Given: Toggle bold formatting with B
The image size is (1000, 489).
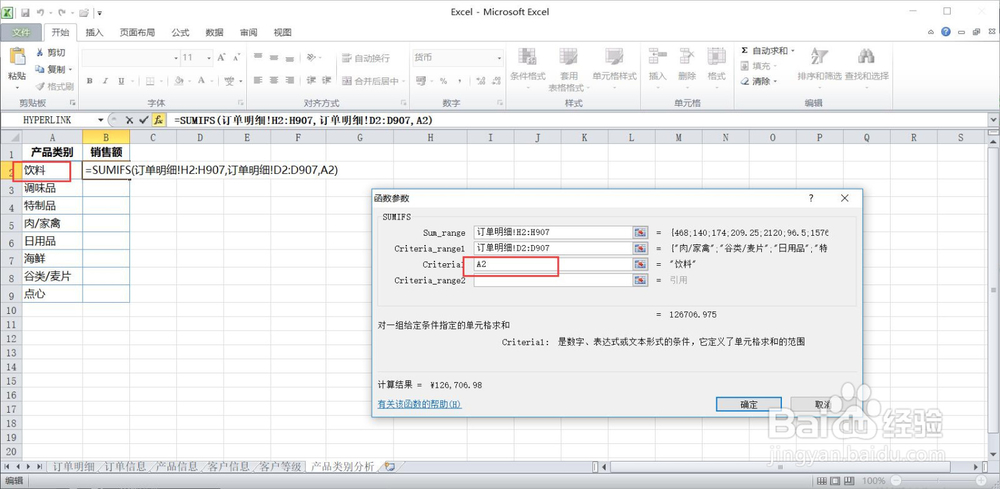Looking at the screenshot, I should tap(89, 81).
